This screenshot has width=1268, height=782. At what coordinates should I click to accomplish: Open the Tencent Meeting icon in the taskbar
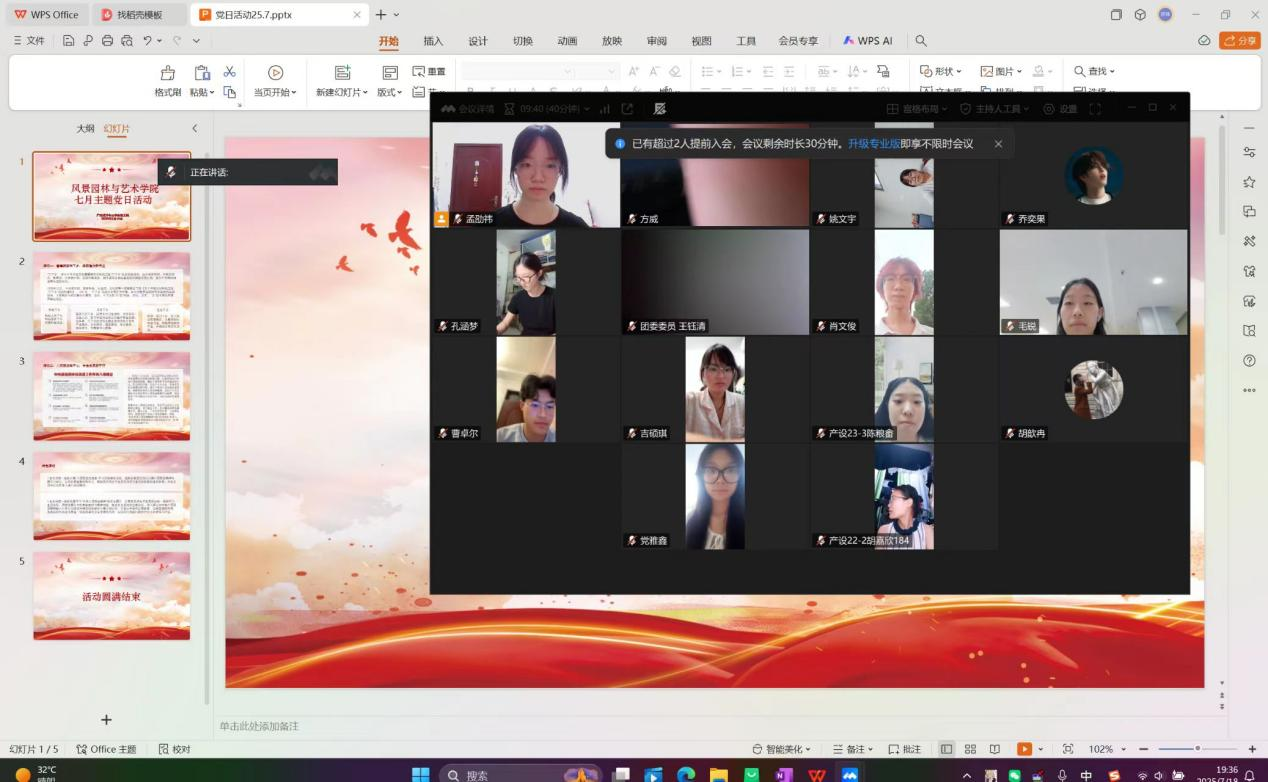coord(850,774)
